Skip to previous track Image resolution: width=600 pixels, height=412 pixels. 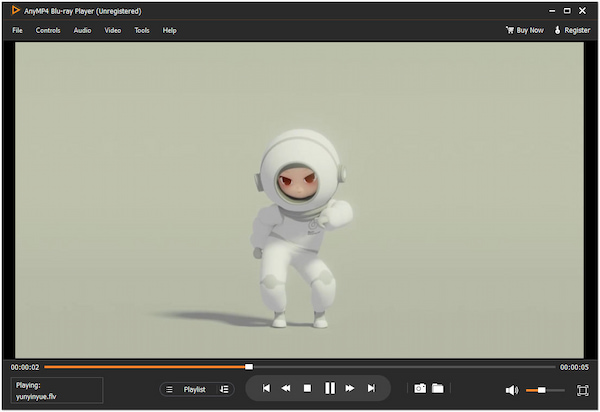click(x=266, y=388)
